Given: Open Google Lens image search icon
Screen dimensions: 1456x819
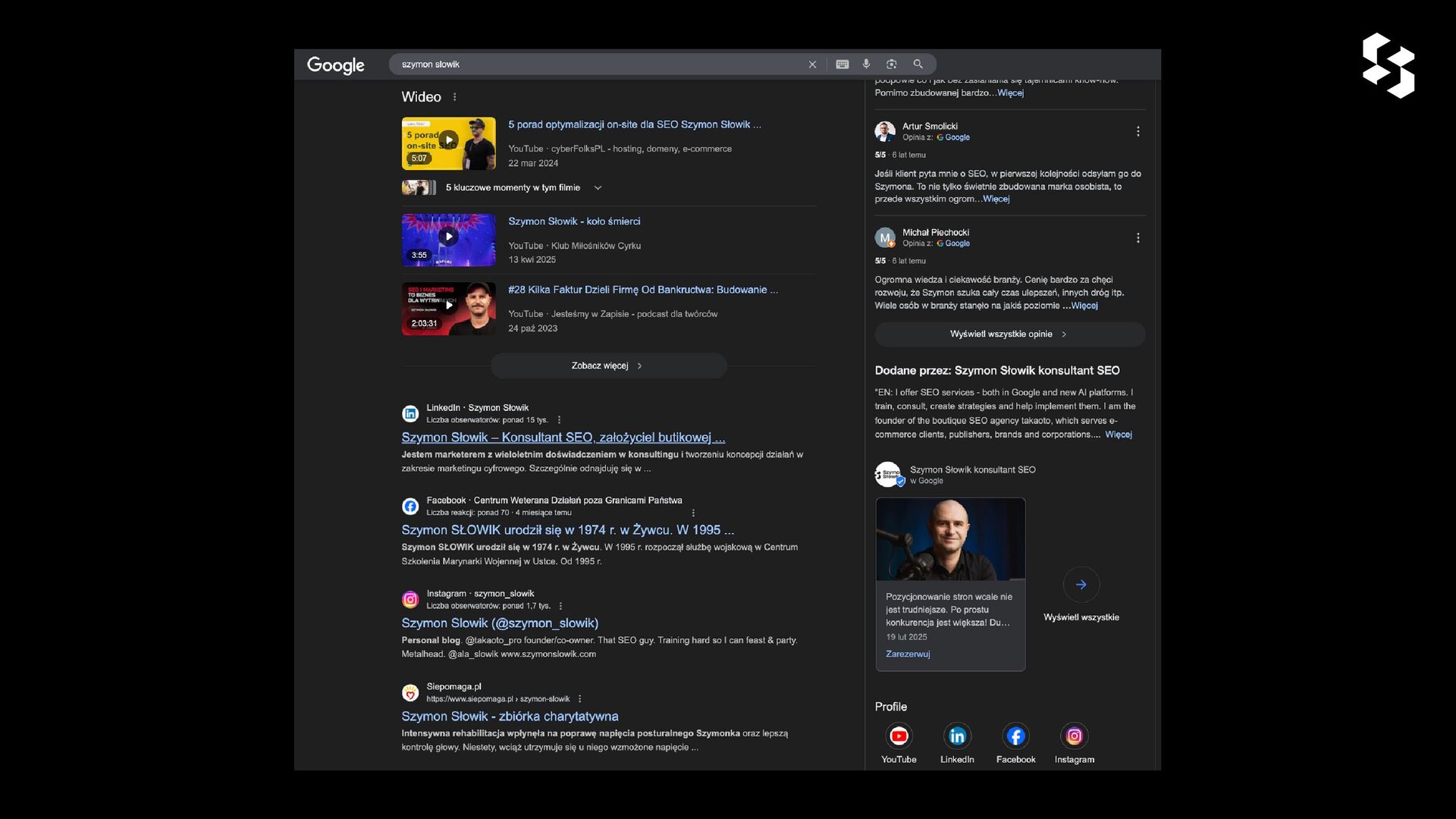Looking at the screenshot, I should 892,64.
